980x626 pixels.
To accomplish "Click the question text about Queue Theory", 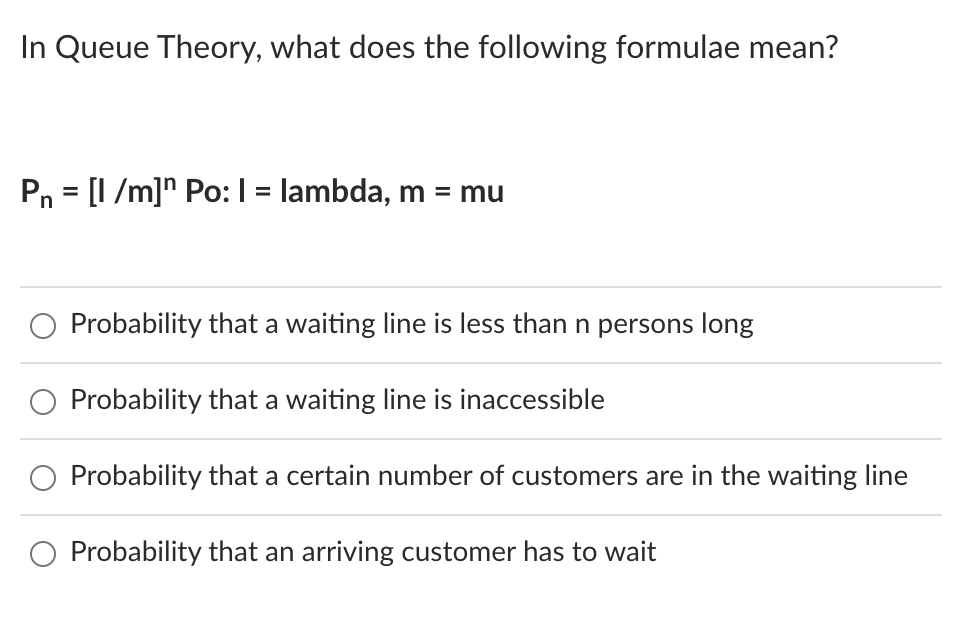I will coord(430,47).
